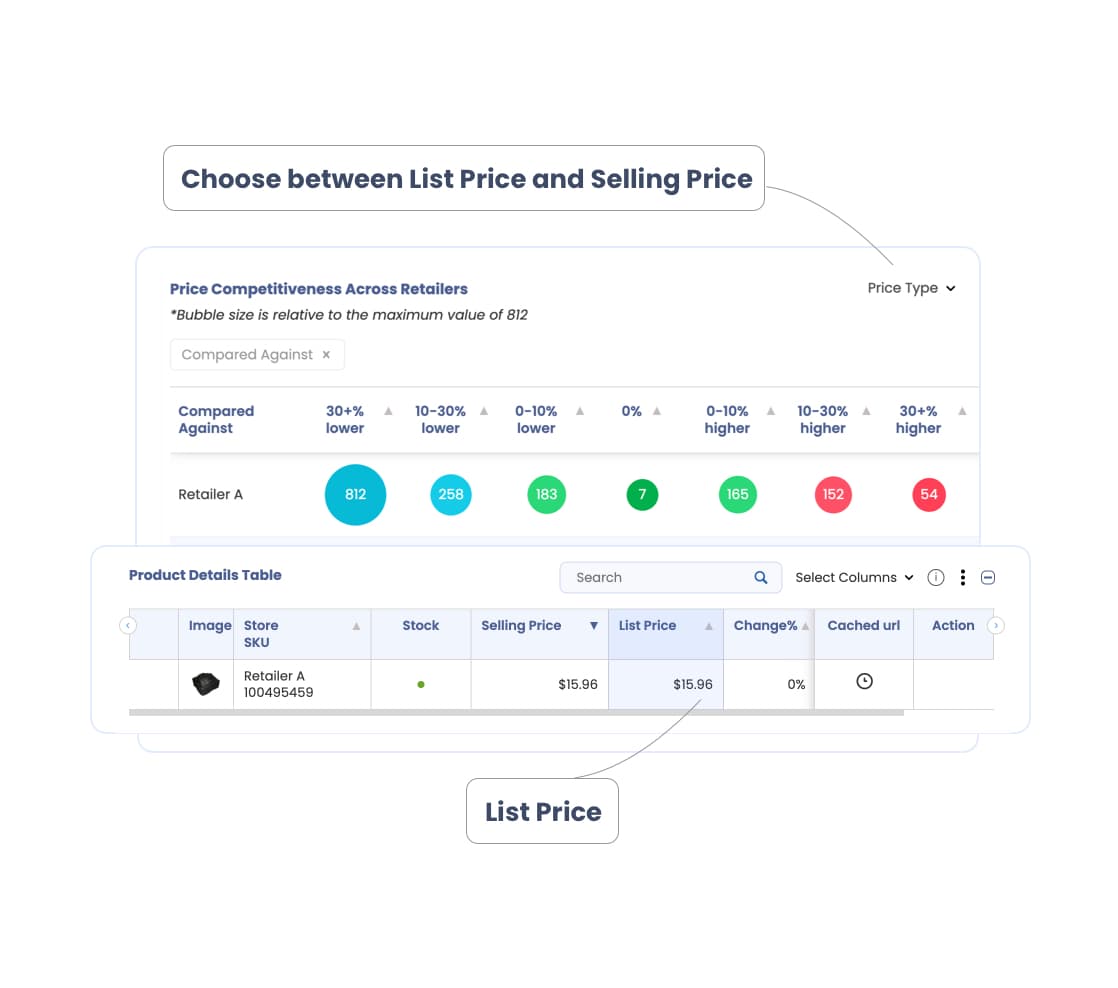Sort by Store SKU column arrow
This screenshot has height=988, width=1118.
356,626
